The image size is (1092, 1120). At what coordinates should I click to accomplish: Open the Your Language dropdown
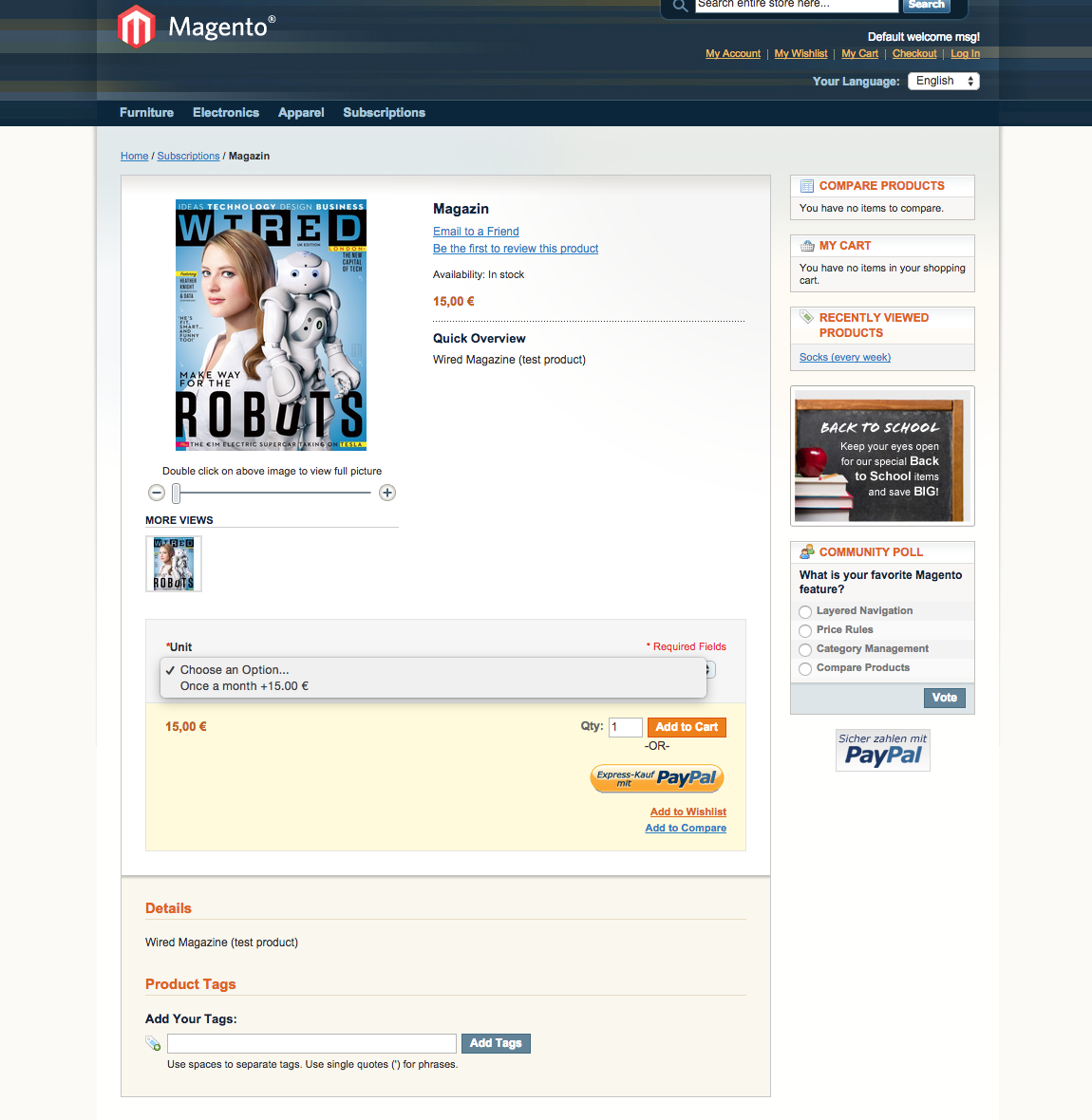[x=943, y=81]
